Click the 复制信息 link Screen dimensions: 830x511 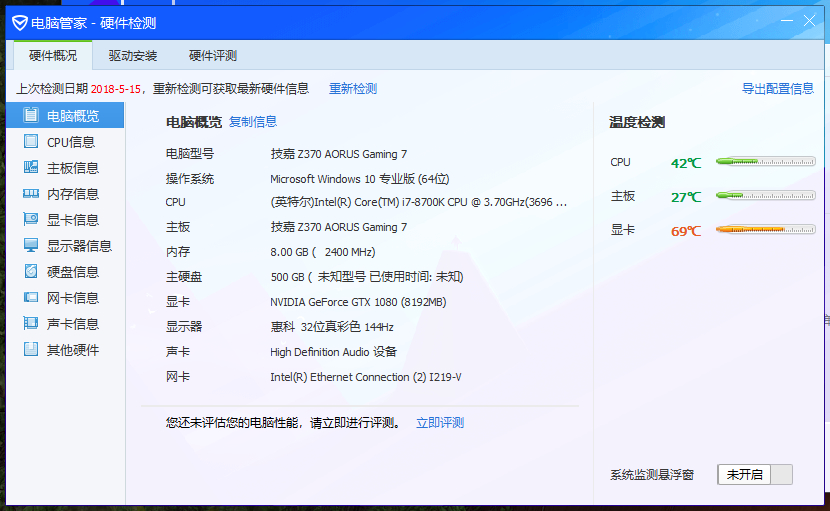click(253, 122)
